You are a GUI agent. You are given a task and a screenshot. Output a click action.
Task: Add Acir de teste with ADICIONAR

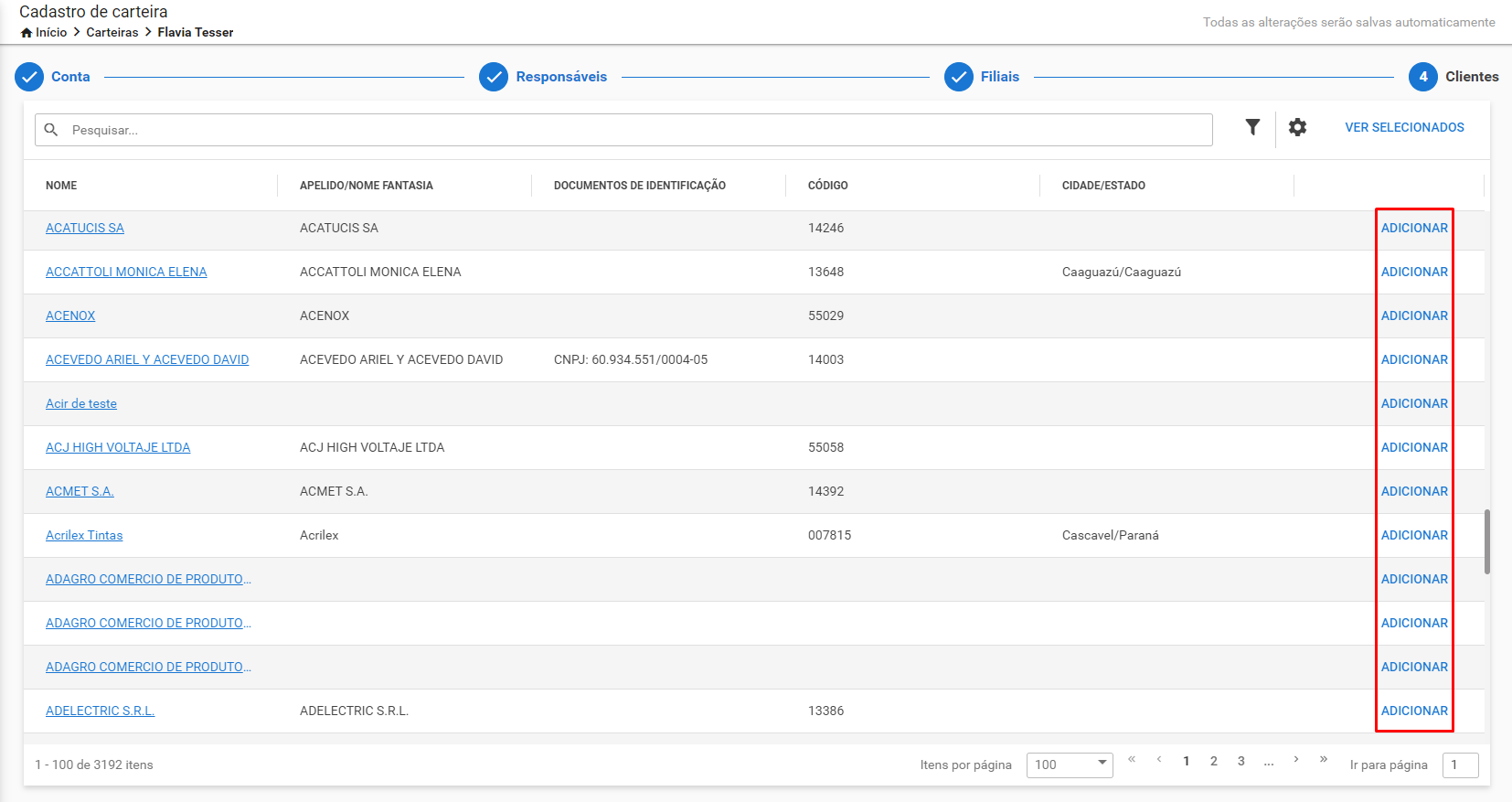(1414, 403)
